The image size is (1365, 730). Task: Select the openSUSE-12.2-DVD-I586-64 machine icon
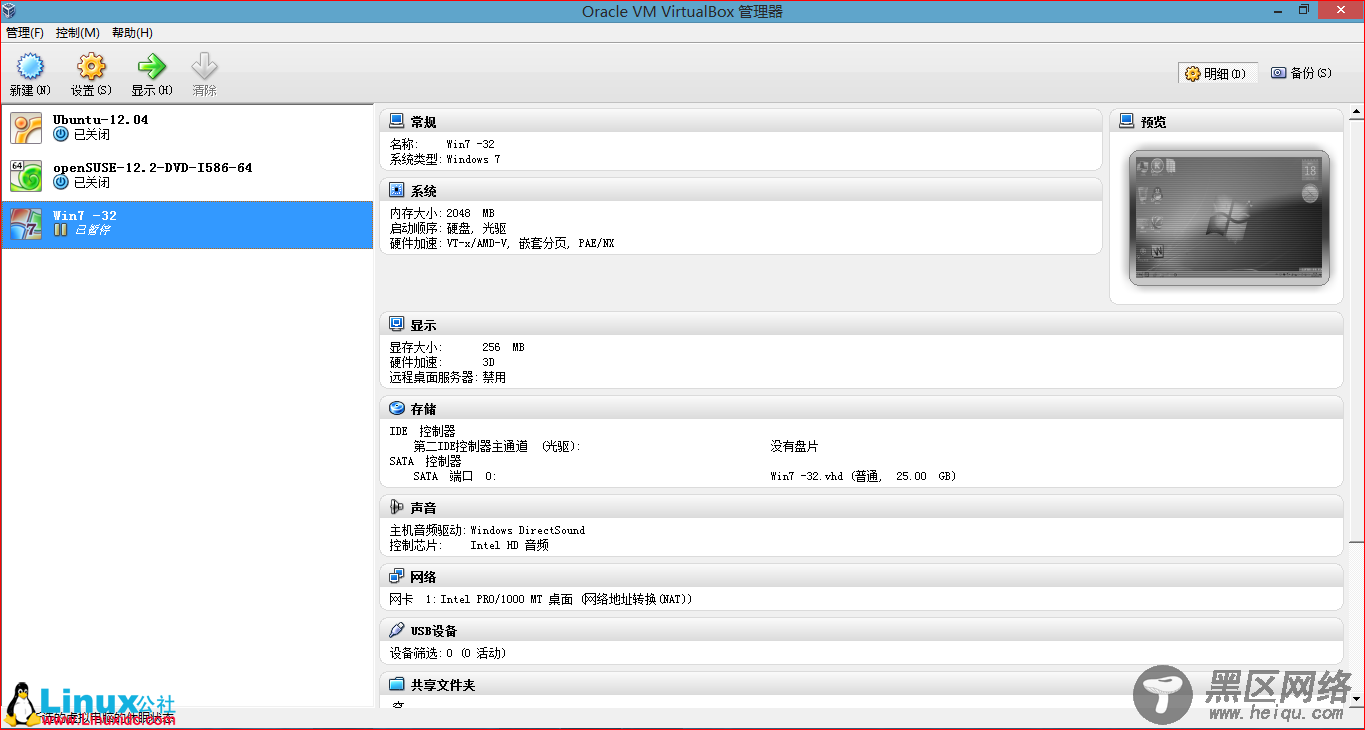(26, 176)
